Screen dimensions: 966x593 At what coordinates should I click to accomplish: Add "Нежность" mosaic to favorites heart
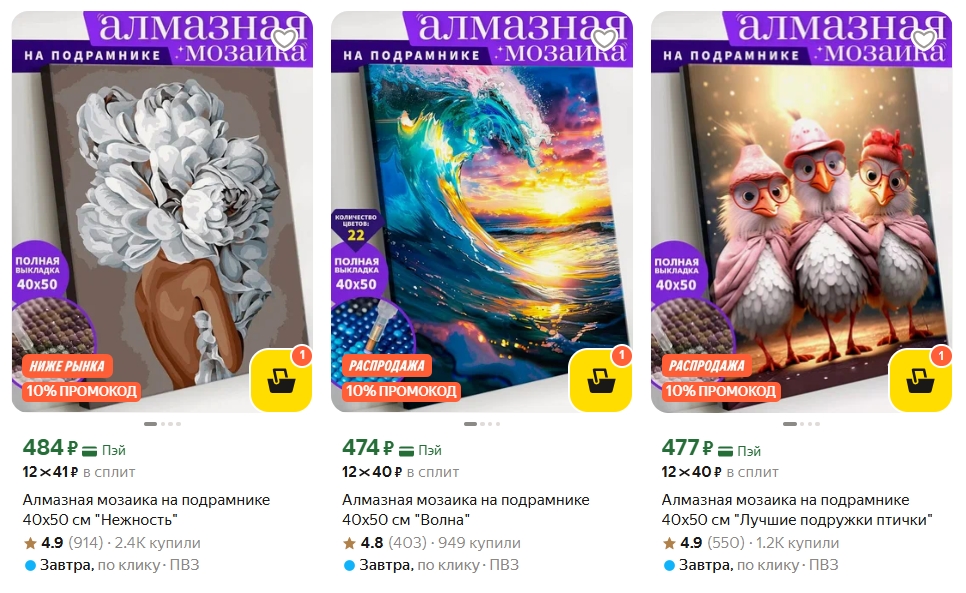pos(285,39)
